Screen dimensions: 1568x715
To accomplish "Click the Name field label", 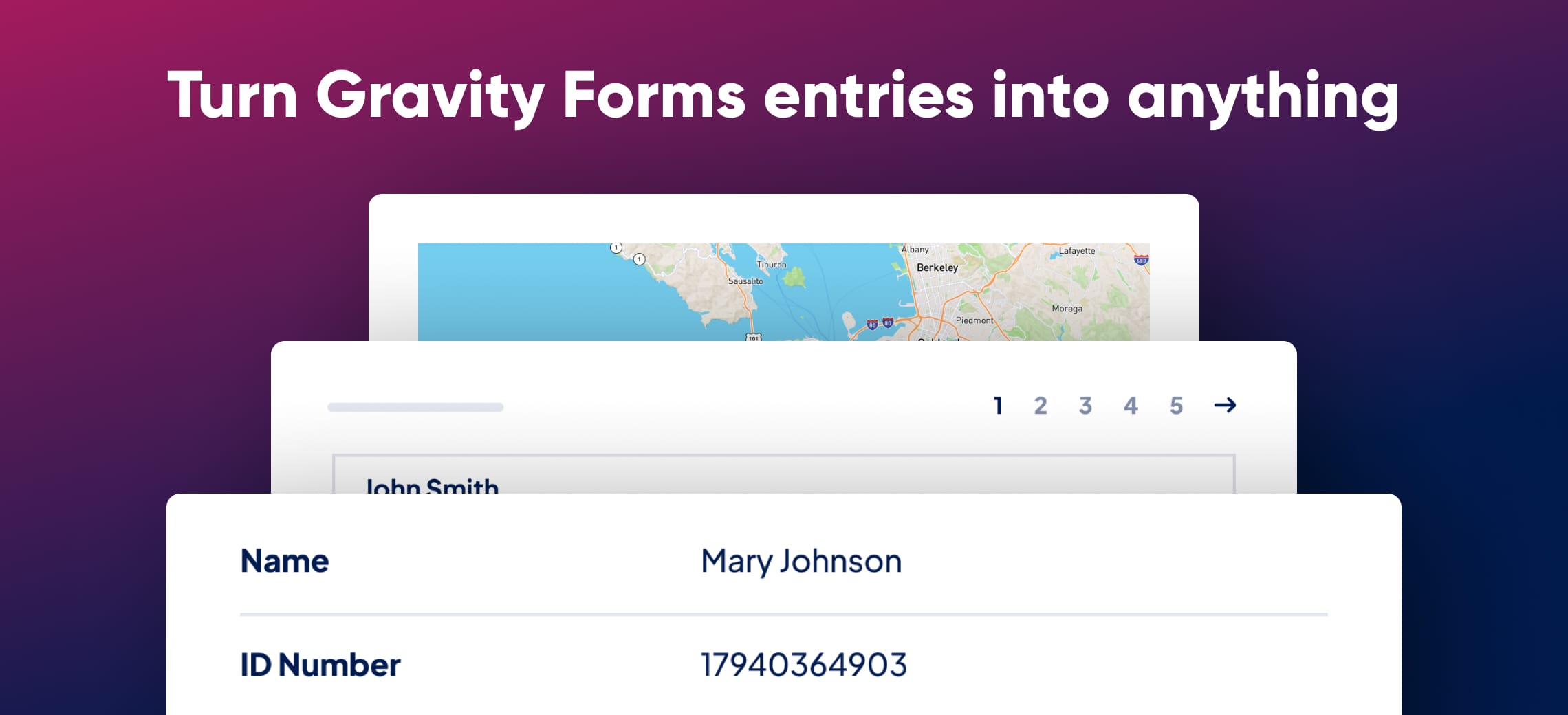I will (285, 560).
